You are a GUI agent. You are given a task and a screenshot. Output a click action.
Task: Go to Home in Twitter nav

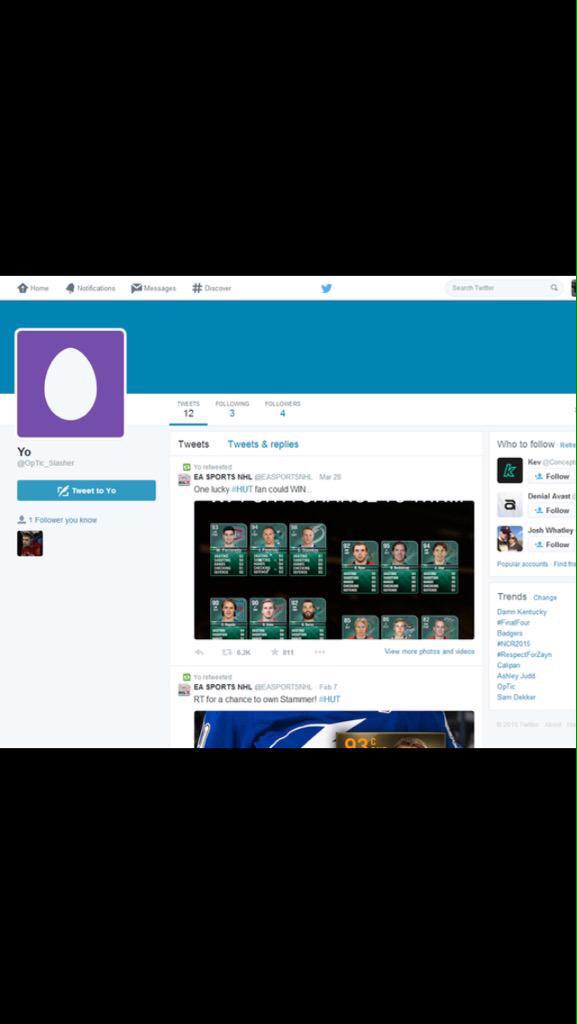coord(33,288)
